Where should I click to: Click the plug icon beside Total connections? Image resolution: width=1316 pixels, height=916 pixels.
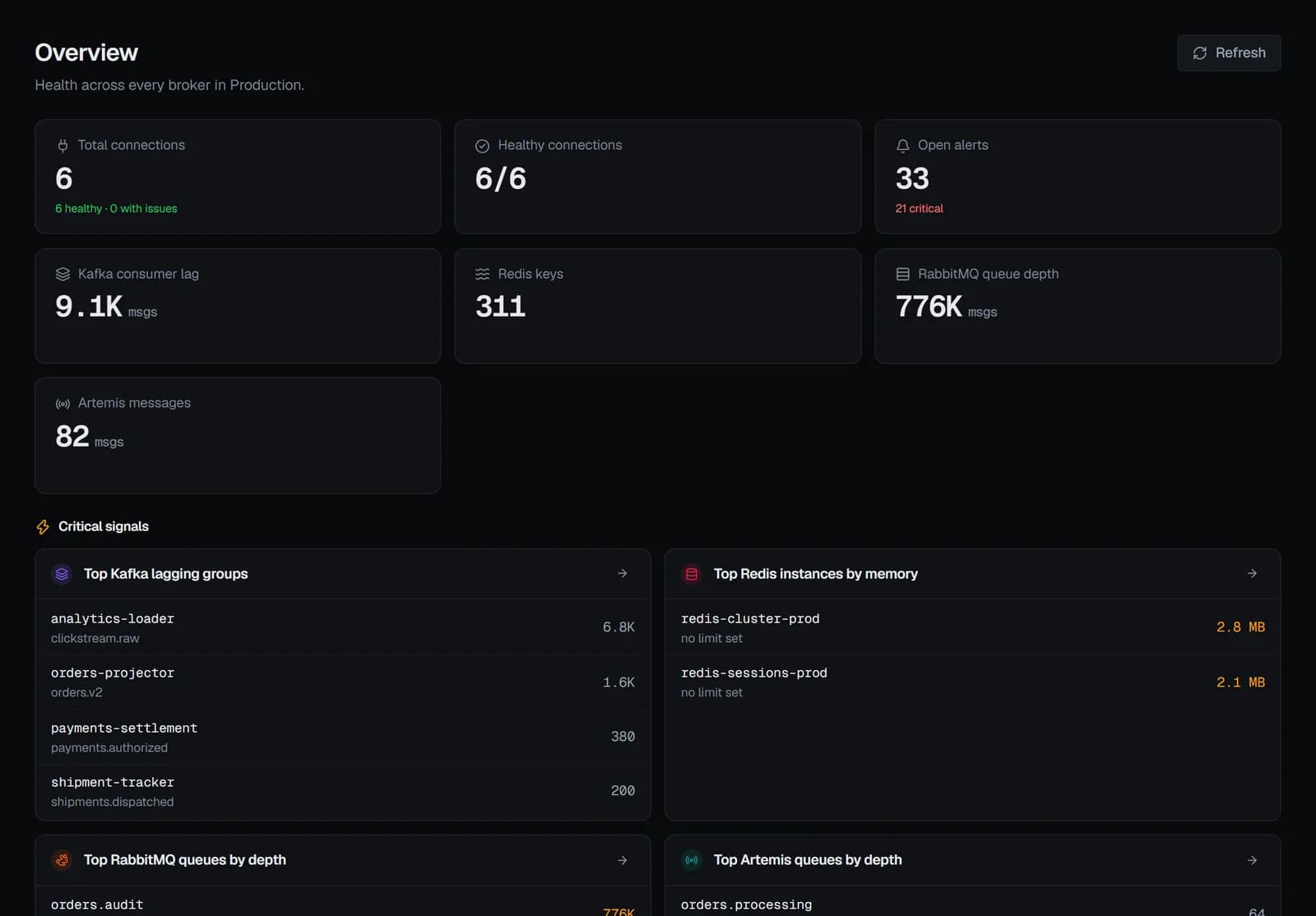tap(63, 146)
